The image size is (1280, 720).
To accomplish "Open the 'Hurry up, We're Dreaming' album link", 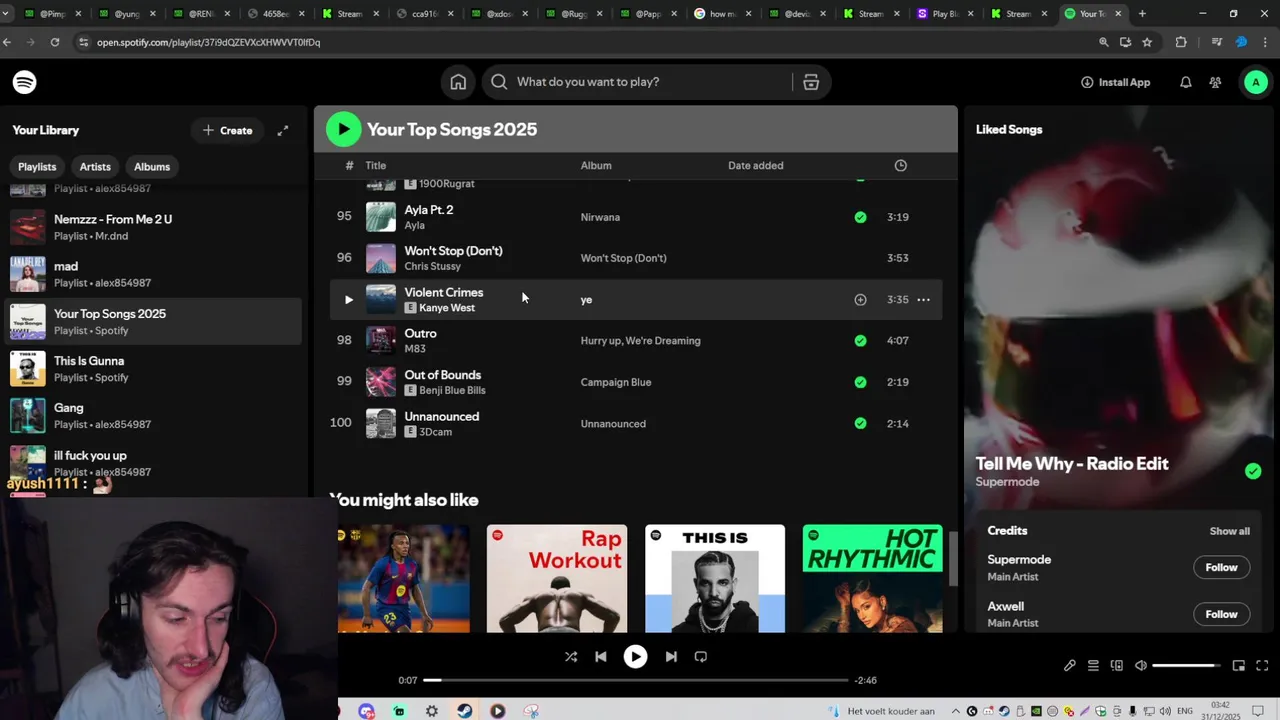I will click(640, 341).
